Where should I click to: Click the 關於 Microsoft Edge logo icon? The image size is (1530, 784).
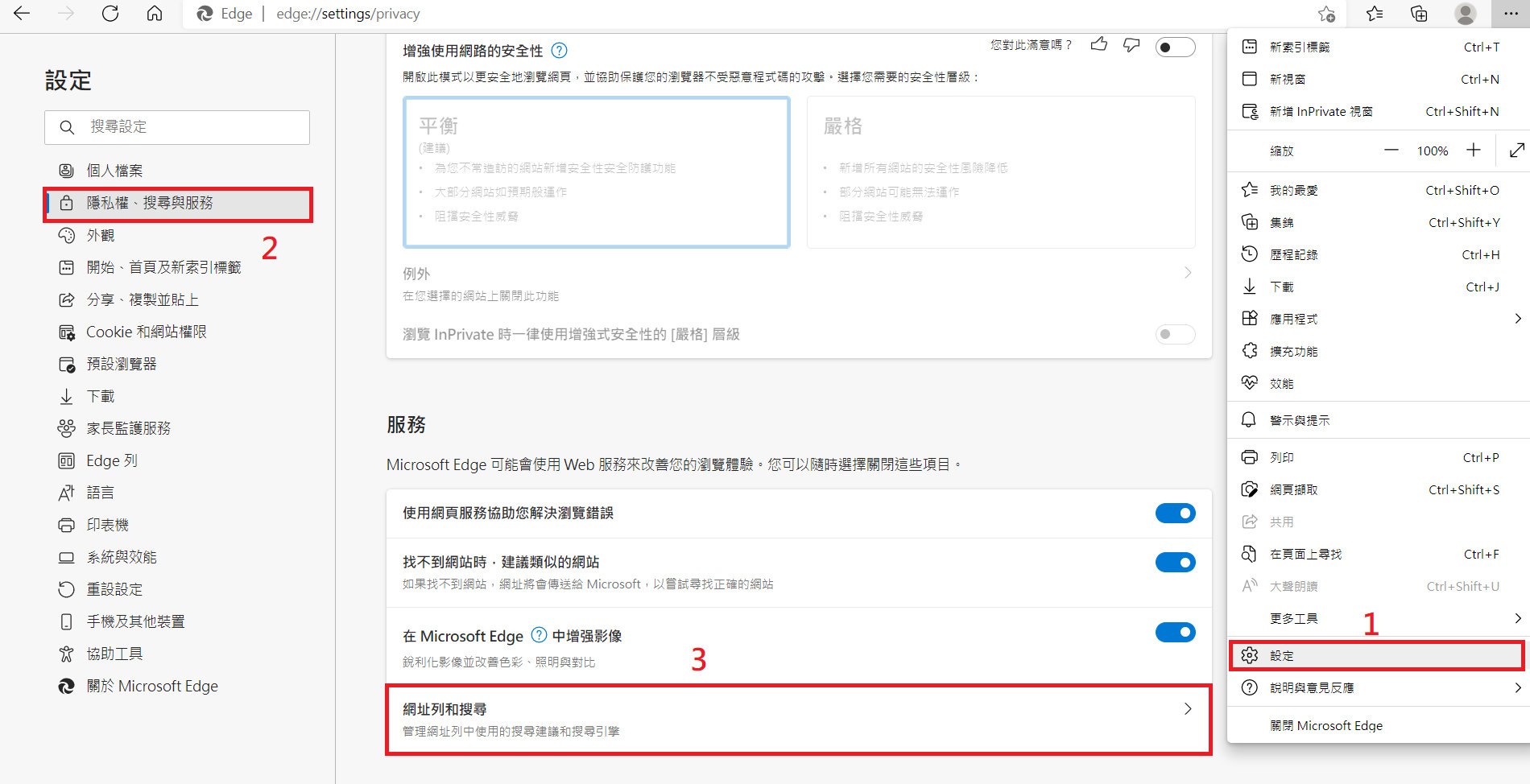click(67, 686)
